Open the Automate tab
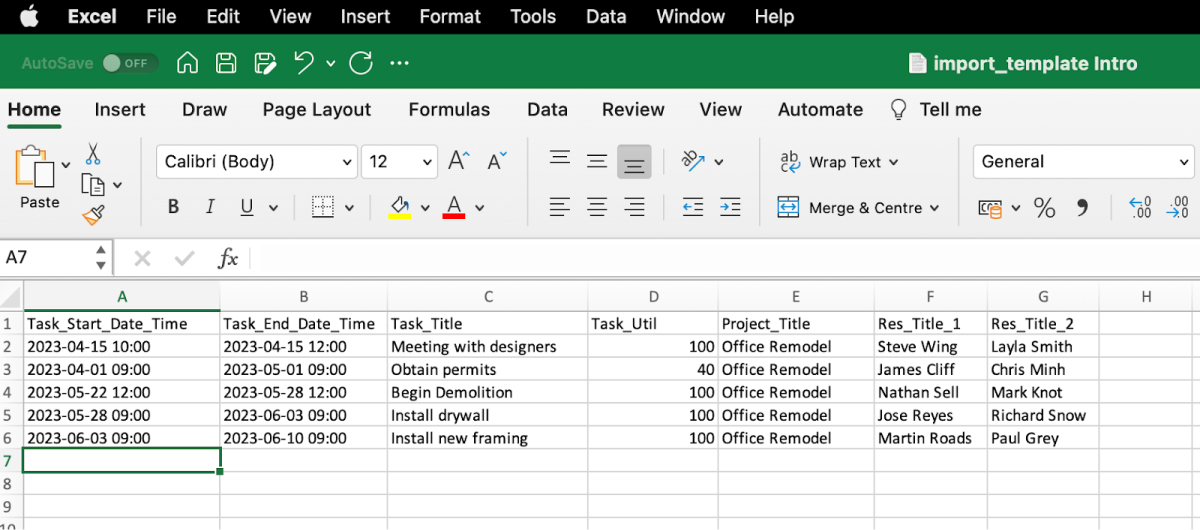 point(821,110)
